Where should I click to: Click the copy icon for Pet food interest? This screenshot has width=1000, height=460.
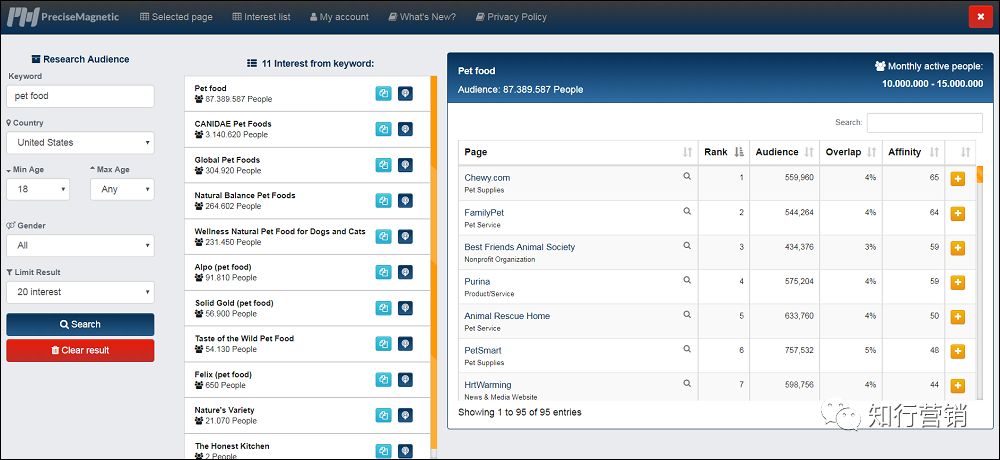[x=383, y=93]
